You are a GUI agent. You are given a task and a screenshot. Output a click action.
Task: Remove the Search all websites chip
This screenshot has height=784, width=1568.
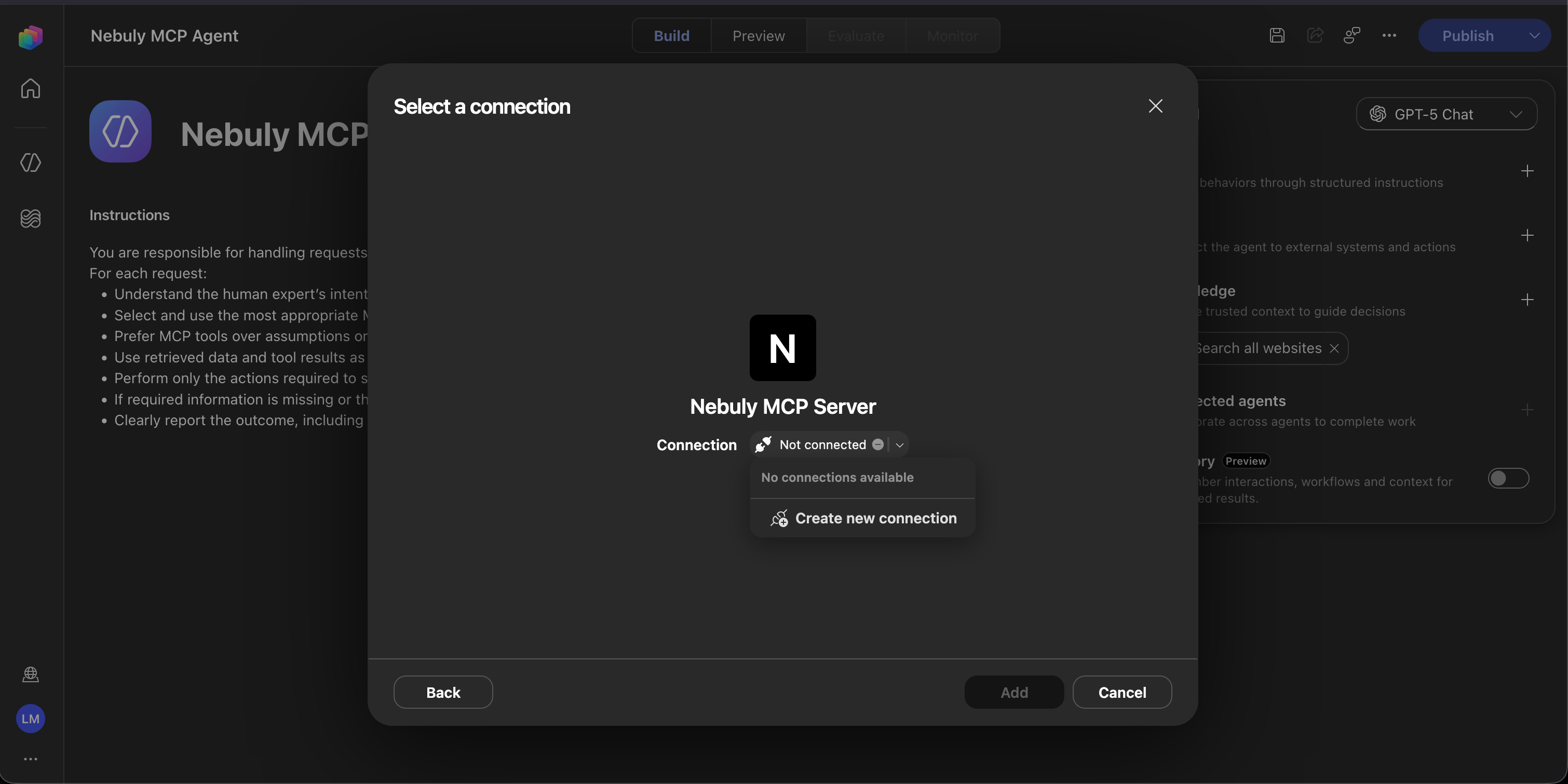click(x=1334, y=348)
